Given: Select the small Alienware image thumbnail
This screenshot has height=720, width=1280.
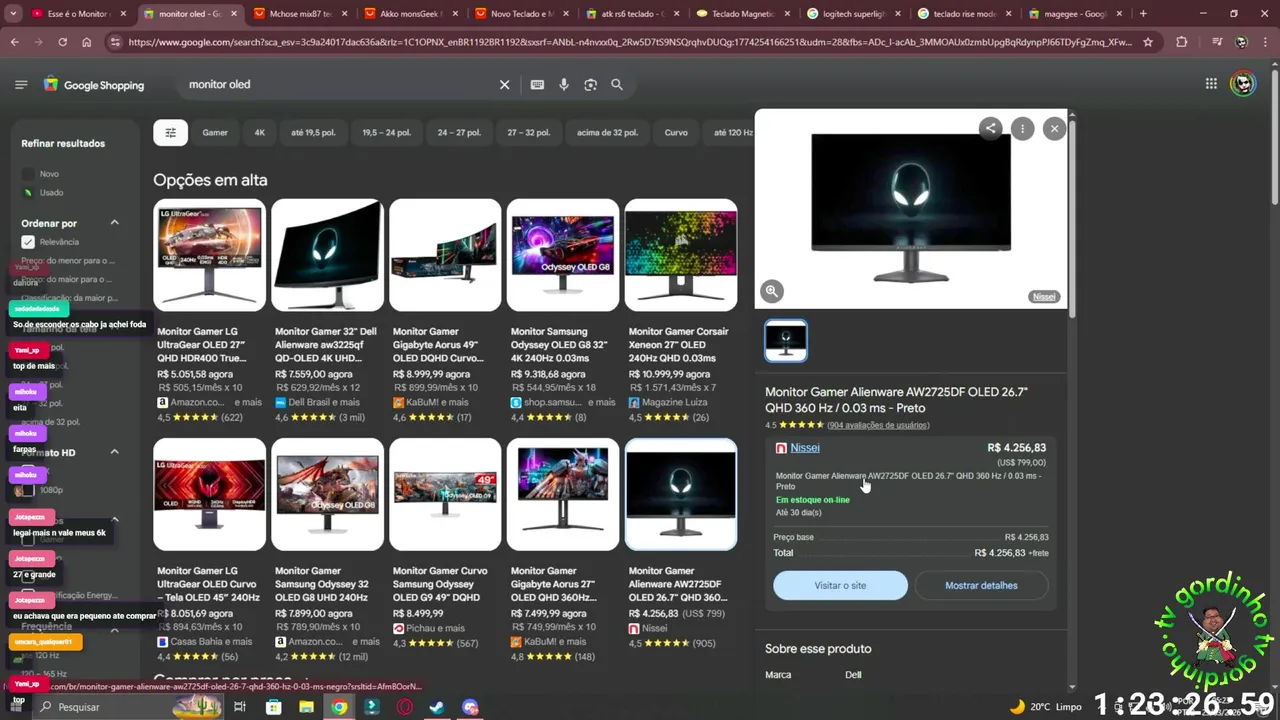Looking at the screenshot, I should coord(786,340).
